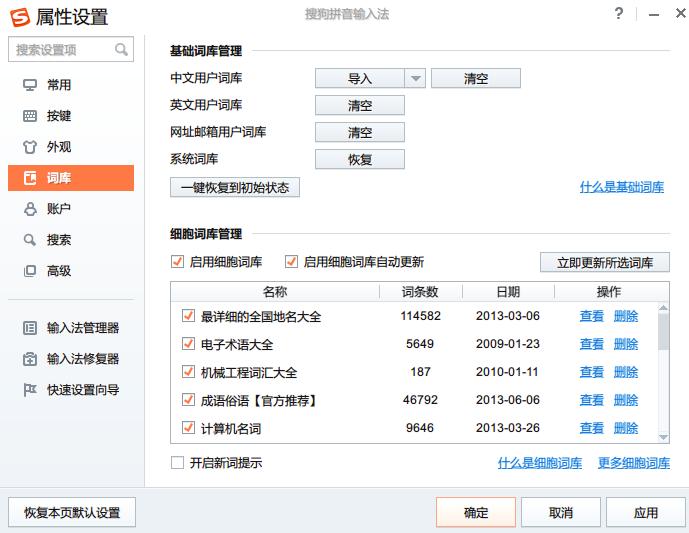Click the search magnifier icon in settings search
This screenshot has width=689, height=533.
pyautogui.click(x=121, y=49)
